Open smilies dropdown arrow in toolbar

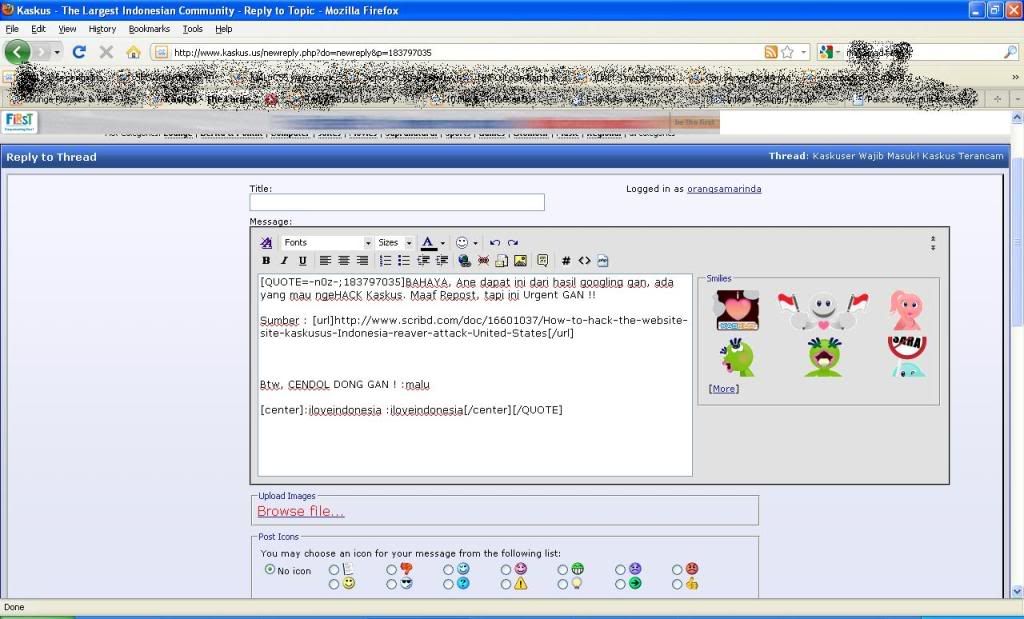tap(475, 243)
